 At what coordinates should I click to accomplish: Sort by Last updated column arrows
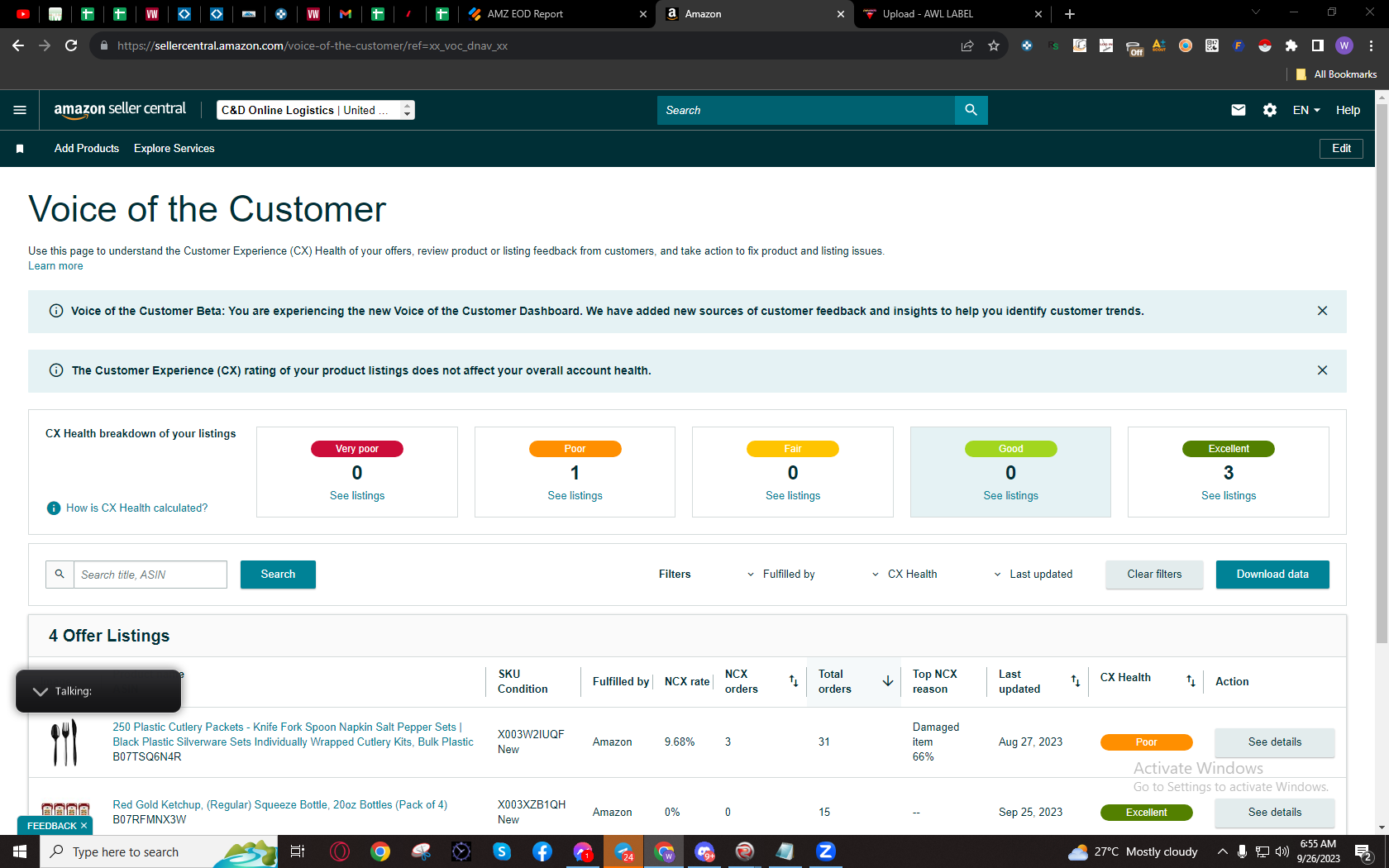click(1076, 681)
